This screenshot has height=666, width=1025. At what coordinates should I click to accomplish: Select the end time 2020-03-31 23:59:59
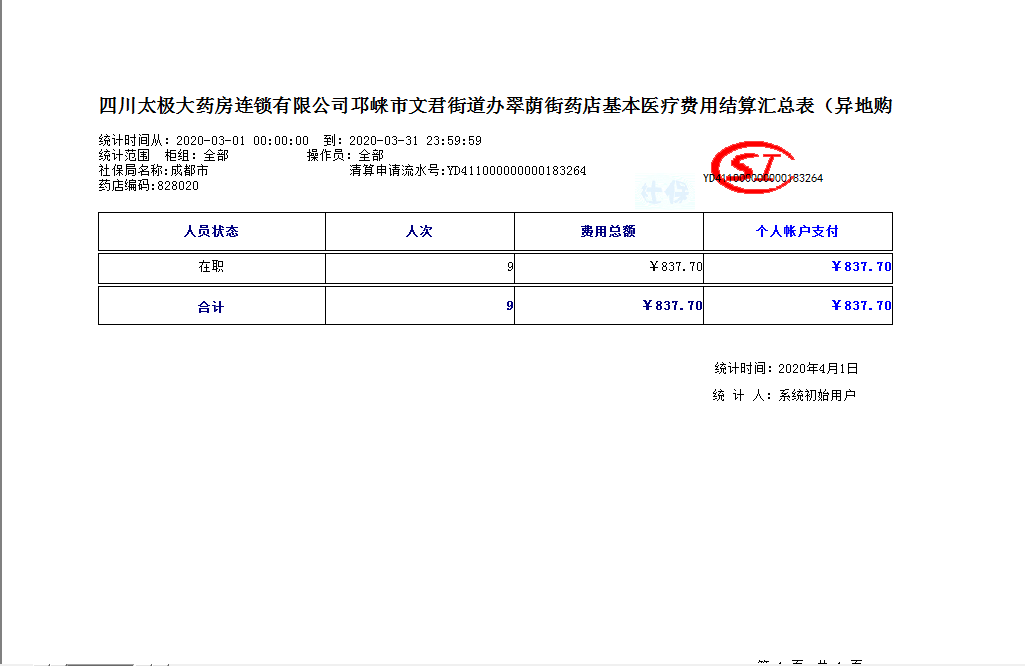pos(415,141)
